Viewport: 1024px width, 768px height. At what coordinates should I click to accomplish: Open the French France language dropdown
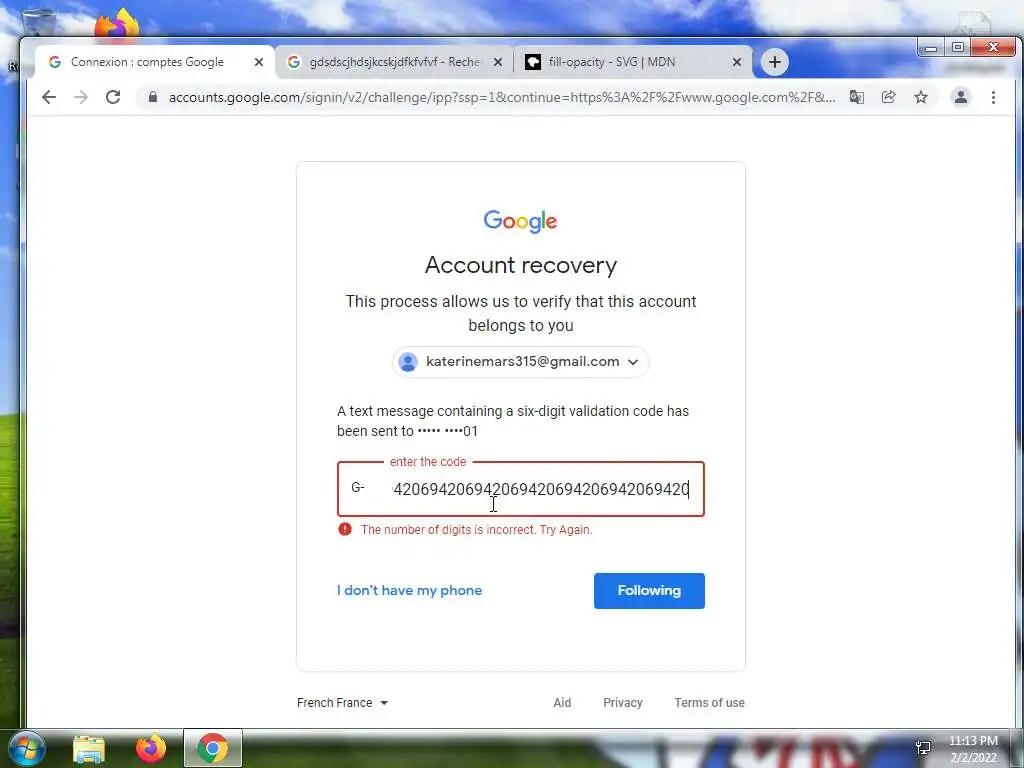click(x=342, y=703)
